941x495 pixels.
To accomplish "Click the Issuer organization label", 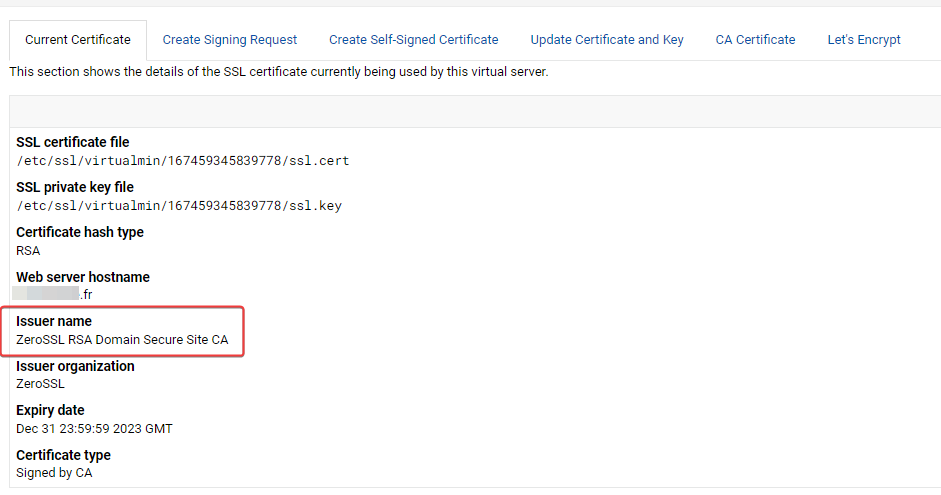I will point(75,366).
